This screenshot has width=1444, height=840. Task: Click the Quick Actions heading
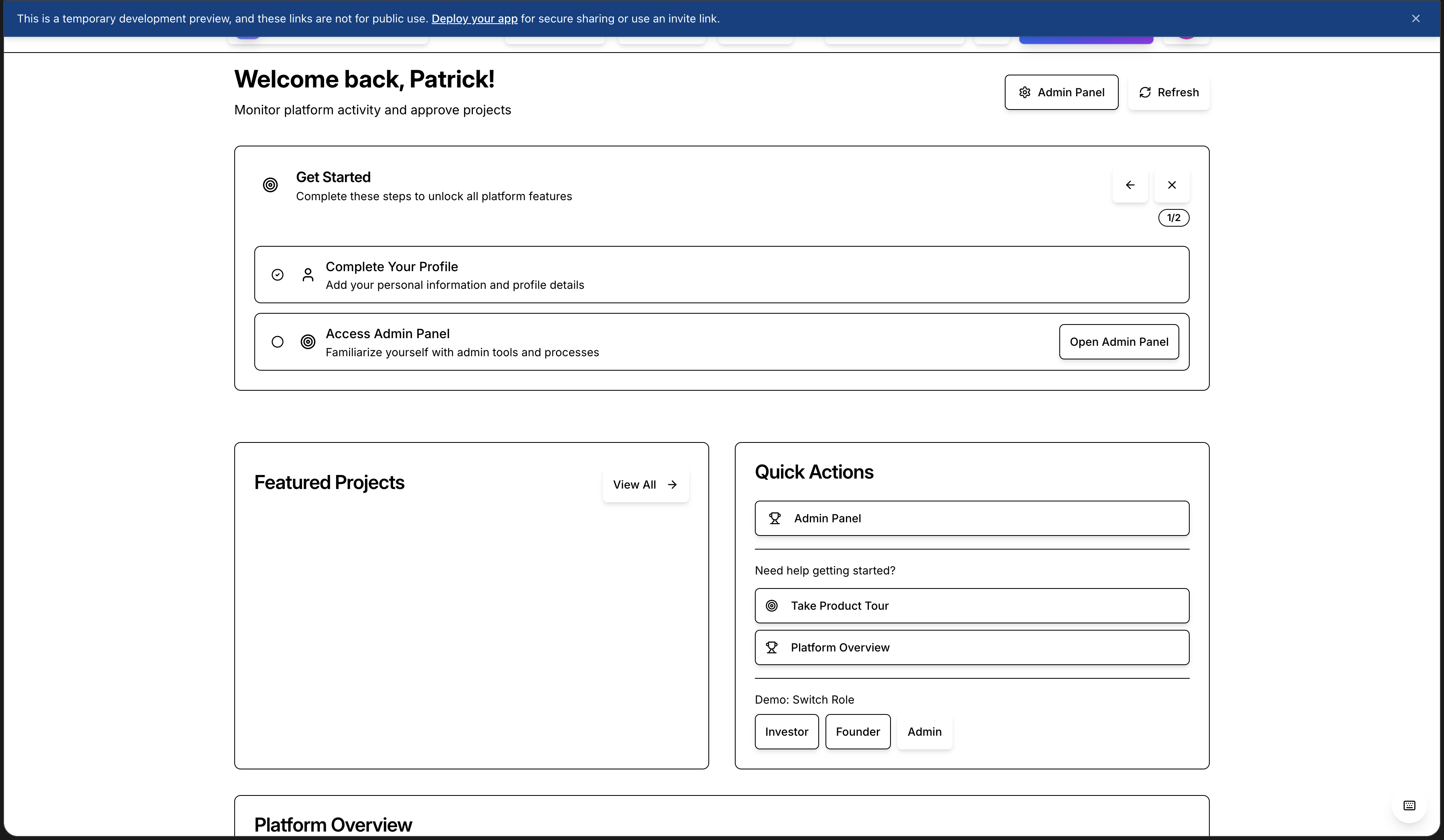[814, 472]
